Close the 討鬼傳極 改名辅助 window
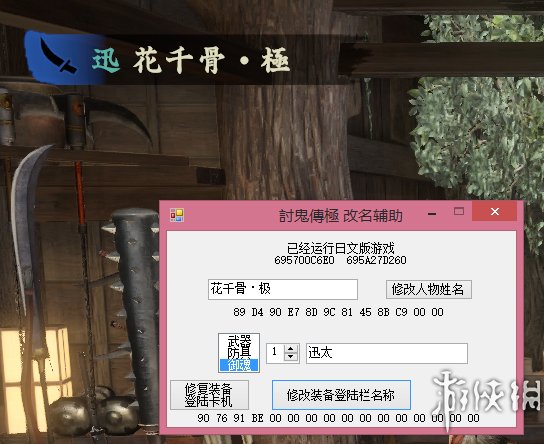This screenshot has height=444, width=544. point(495,211)
